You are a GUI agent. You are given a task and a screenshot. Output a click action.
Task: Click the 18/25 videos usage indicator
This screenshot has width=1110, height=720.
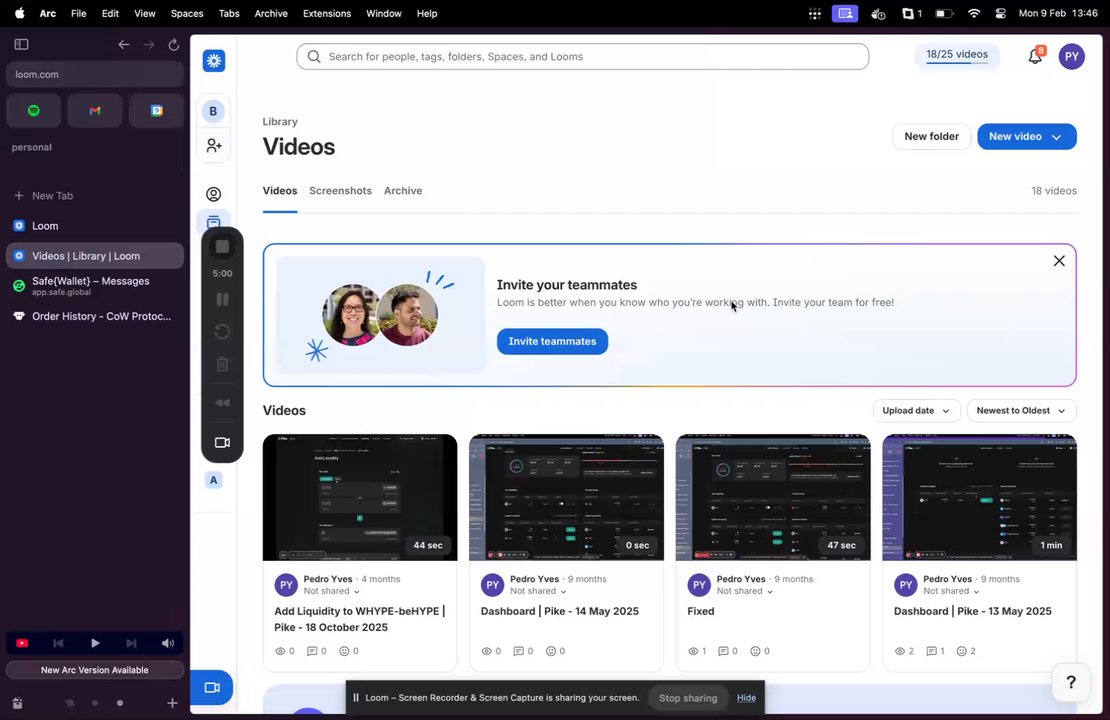[x=957, y=55]
